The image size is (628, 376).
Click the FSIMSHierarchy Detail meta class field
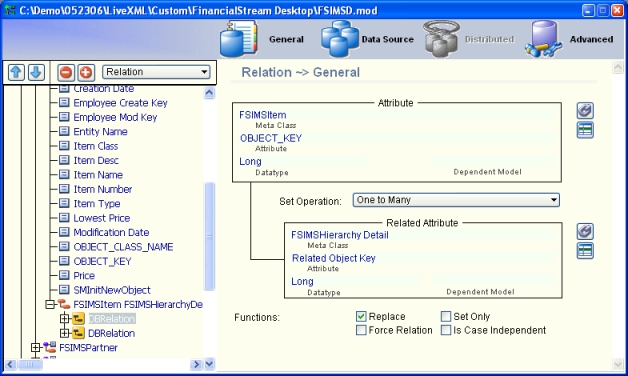[423, 235]
